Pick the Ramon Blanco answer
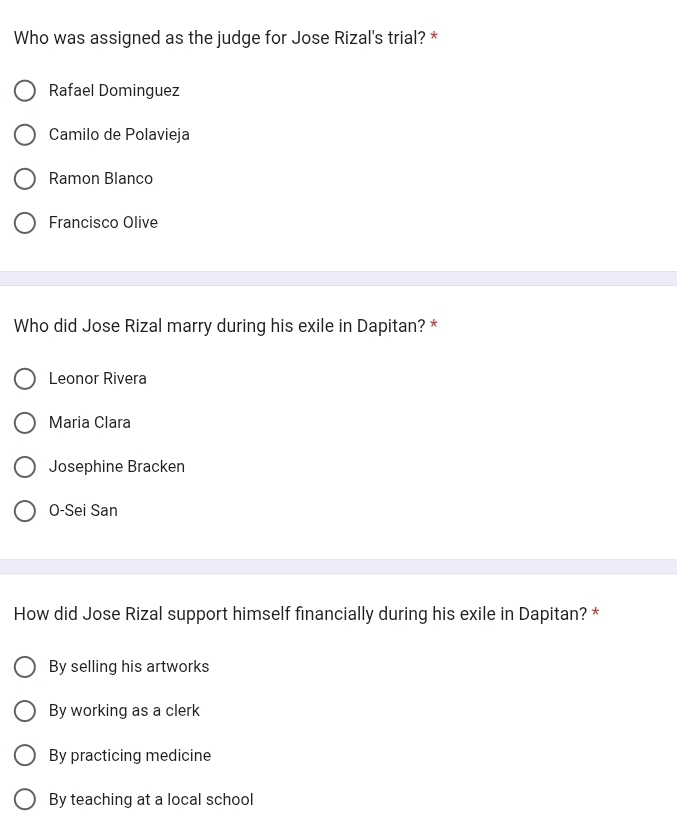This screenshot has height=840, width=677. [x=25, y=179]
